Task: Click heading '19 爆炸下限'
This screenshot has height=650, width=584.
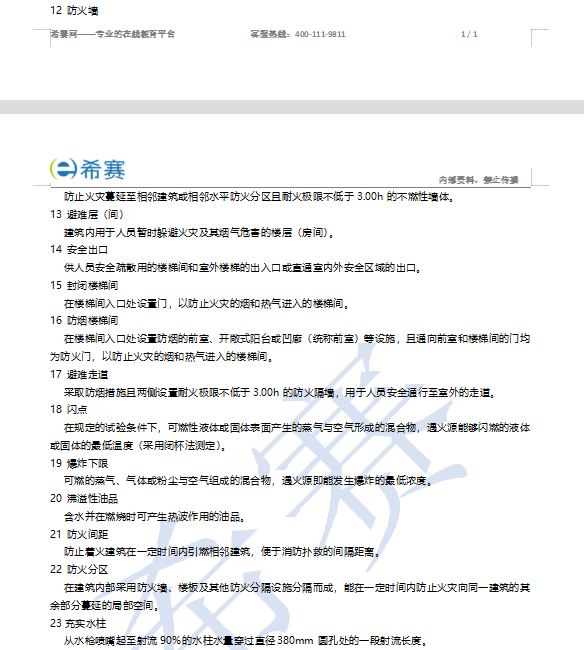Action: click(79, 463)
